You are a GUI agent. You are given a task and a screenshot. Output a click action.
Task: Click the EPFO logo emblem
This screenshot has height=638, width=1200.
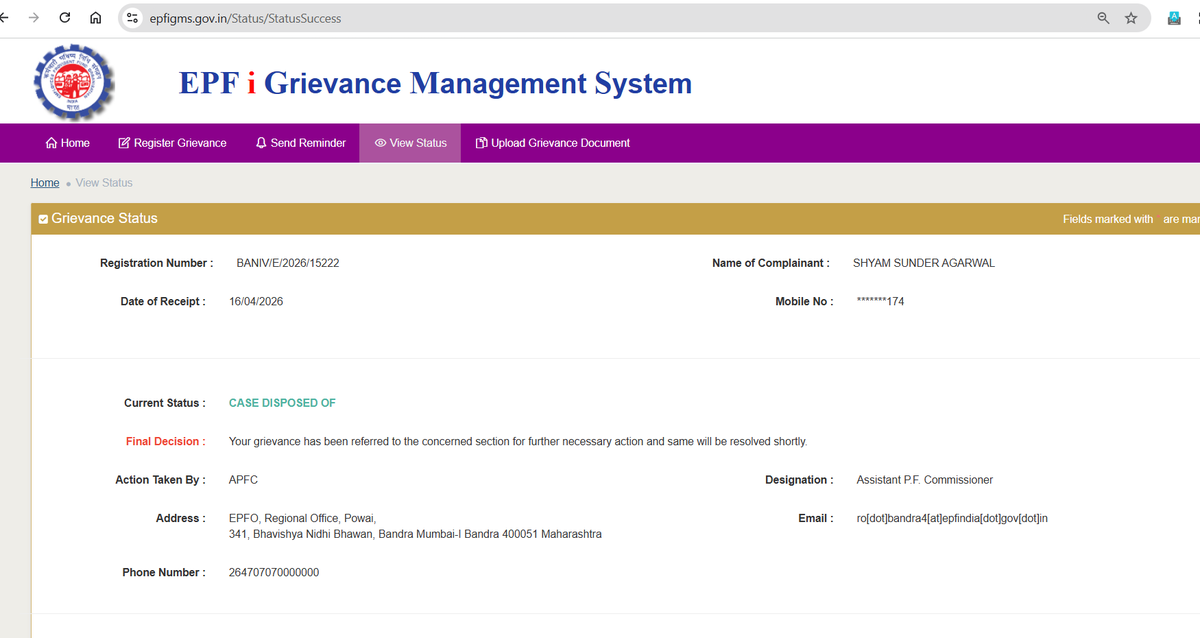tap(74, 82)
